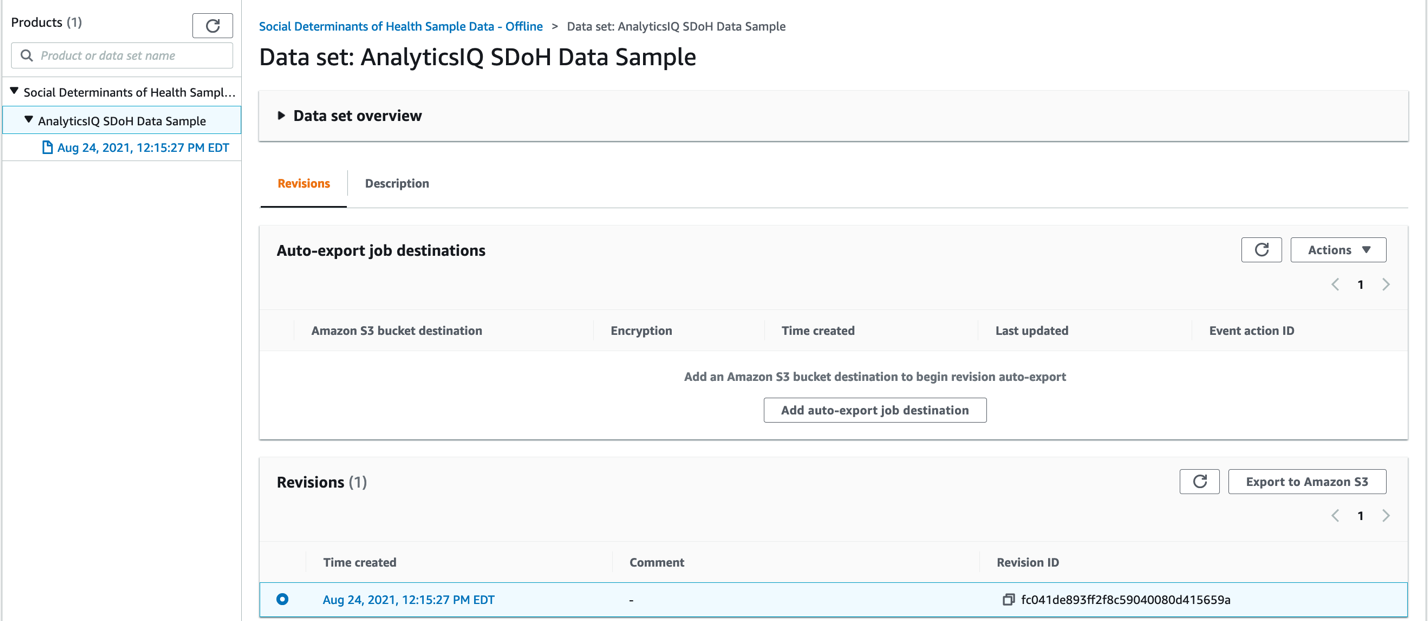Open the Aug 24, 2021 revision in sidebar tree
This screenshot has width=1428, height=621.
point(143,148)
